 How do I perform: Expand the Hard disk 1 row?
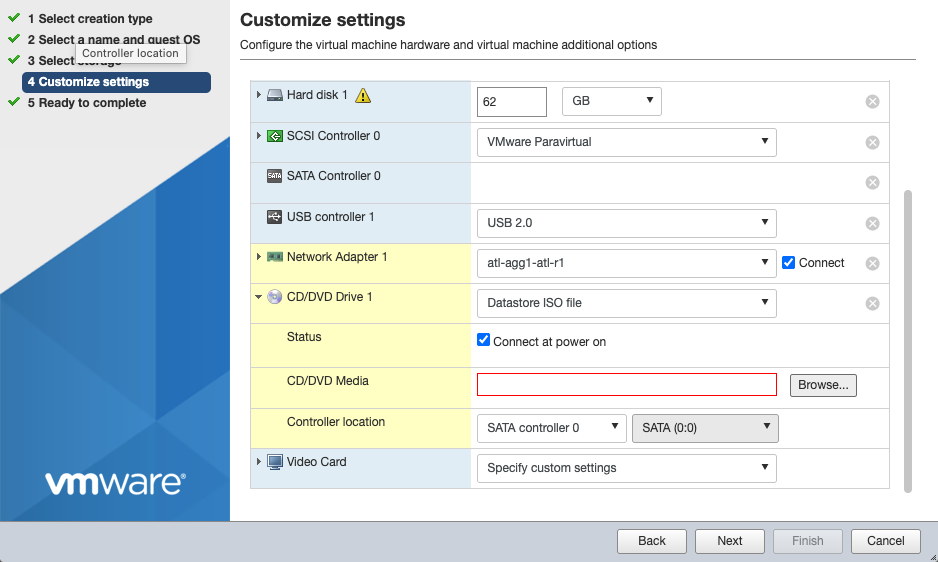point(258,95)
